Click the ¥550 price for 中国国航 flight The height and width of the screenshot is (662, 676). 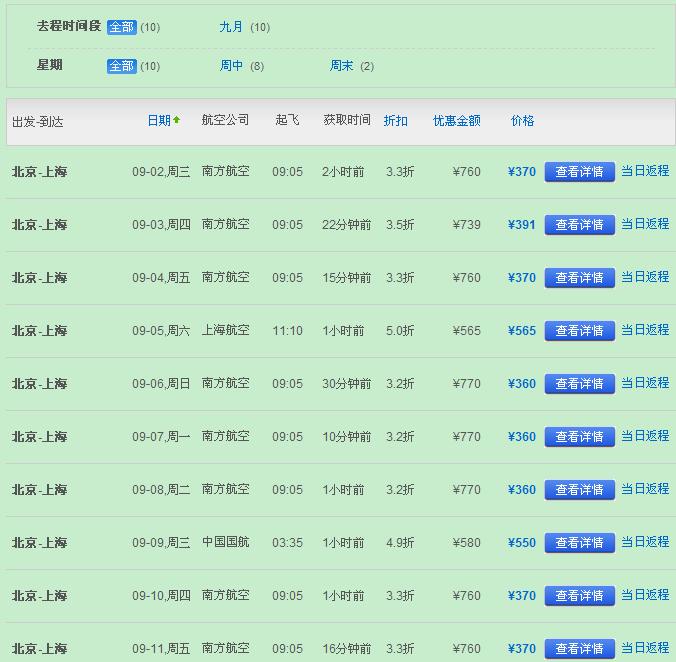click(522, 543)
